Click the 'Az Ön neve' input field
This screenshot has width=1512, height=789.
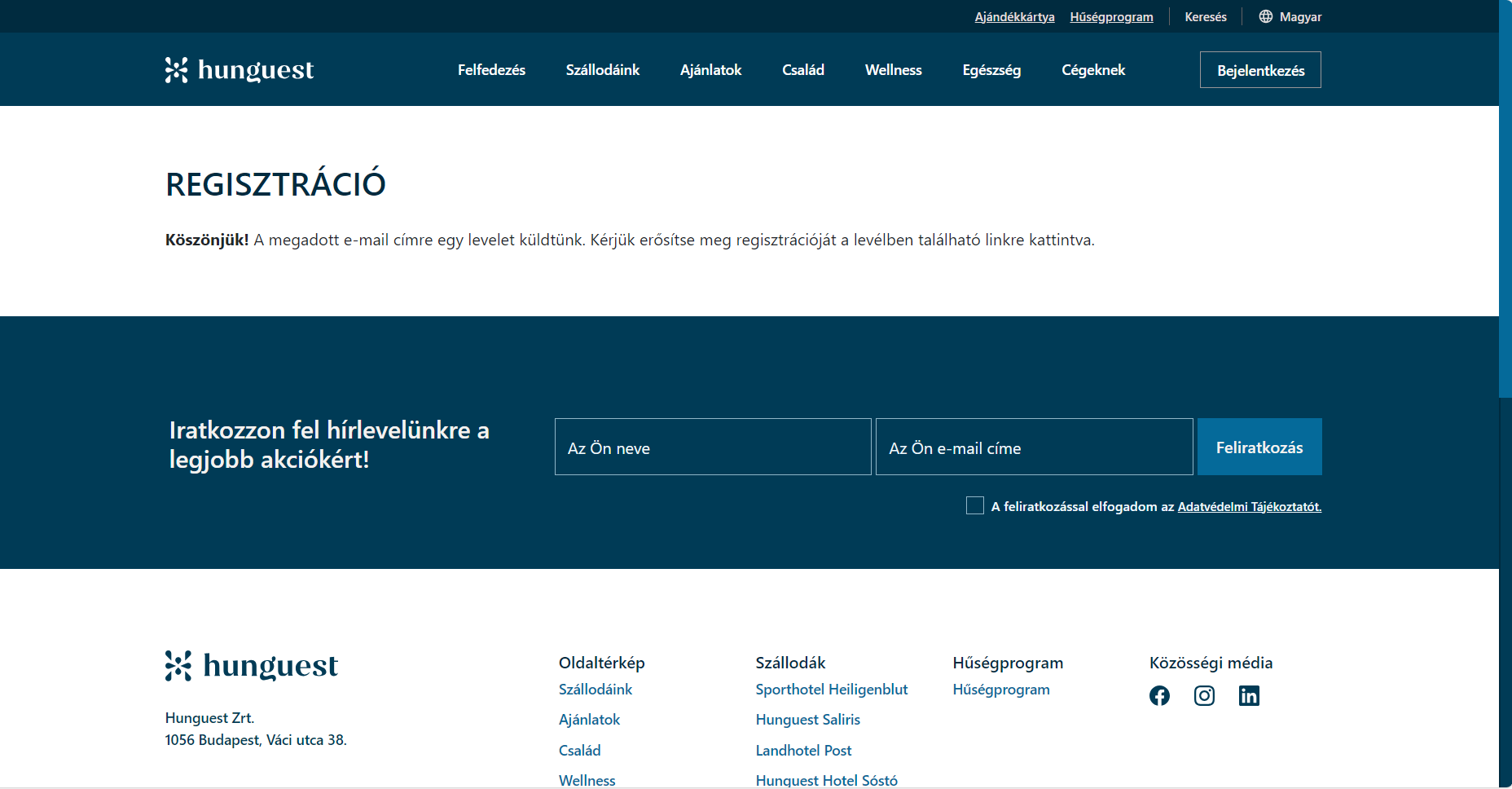point(713,447)
